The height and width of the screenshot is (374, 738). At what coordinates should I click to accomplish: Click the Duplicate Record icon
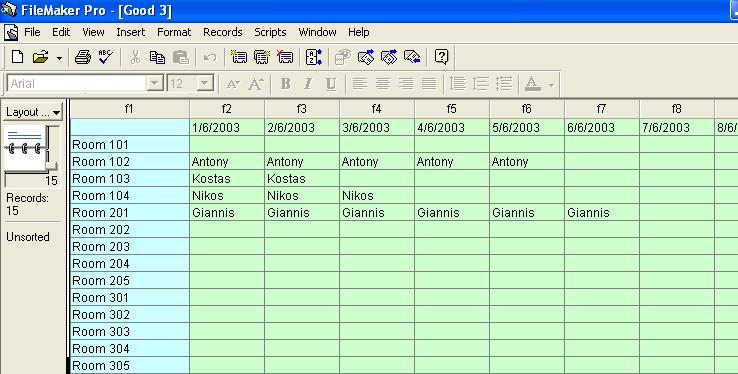tap(262, 57)
